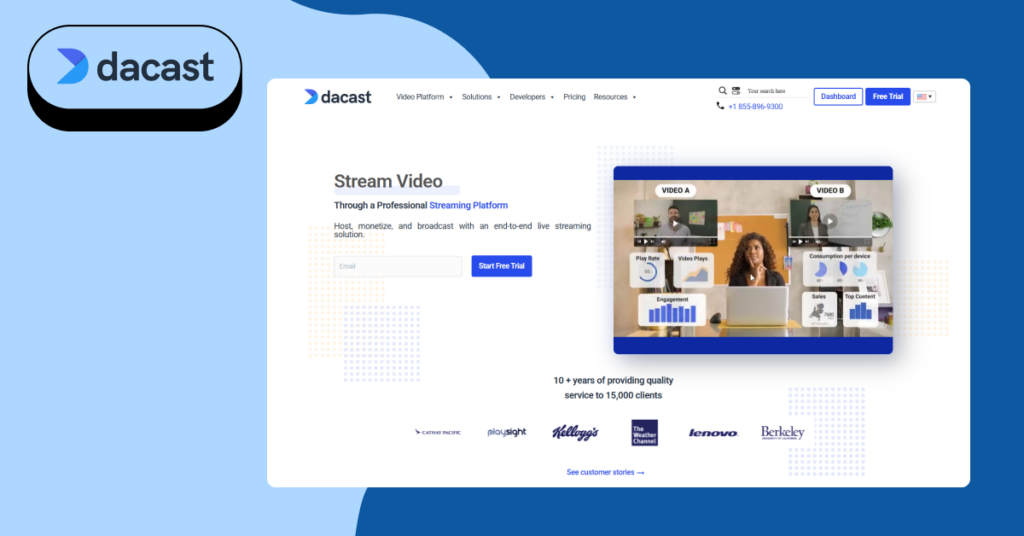Click the dacast logo in the site header
Image resolution: width=1024 pixels, height=536 pixels.
coord(338,97)
